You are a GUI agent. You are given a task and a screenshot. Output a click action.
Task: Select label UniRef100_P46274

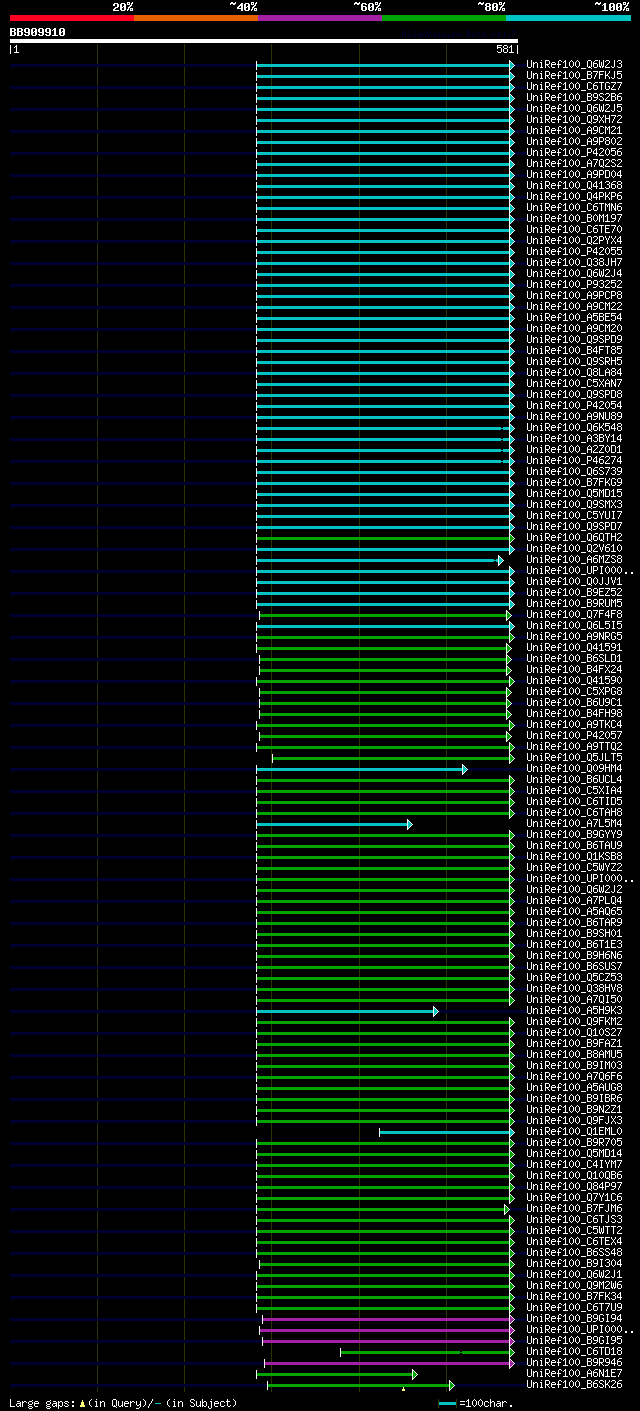pos(574,460)
